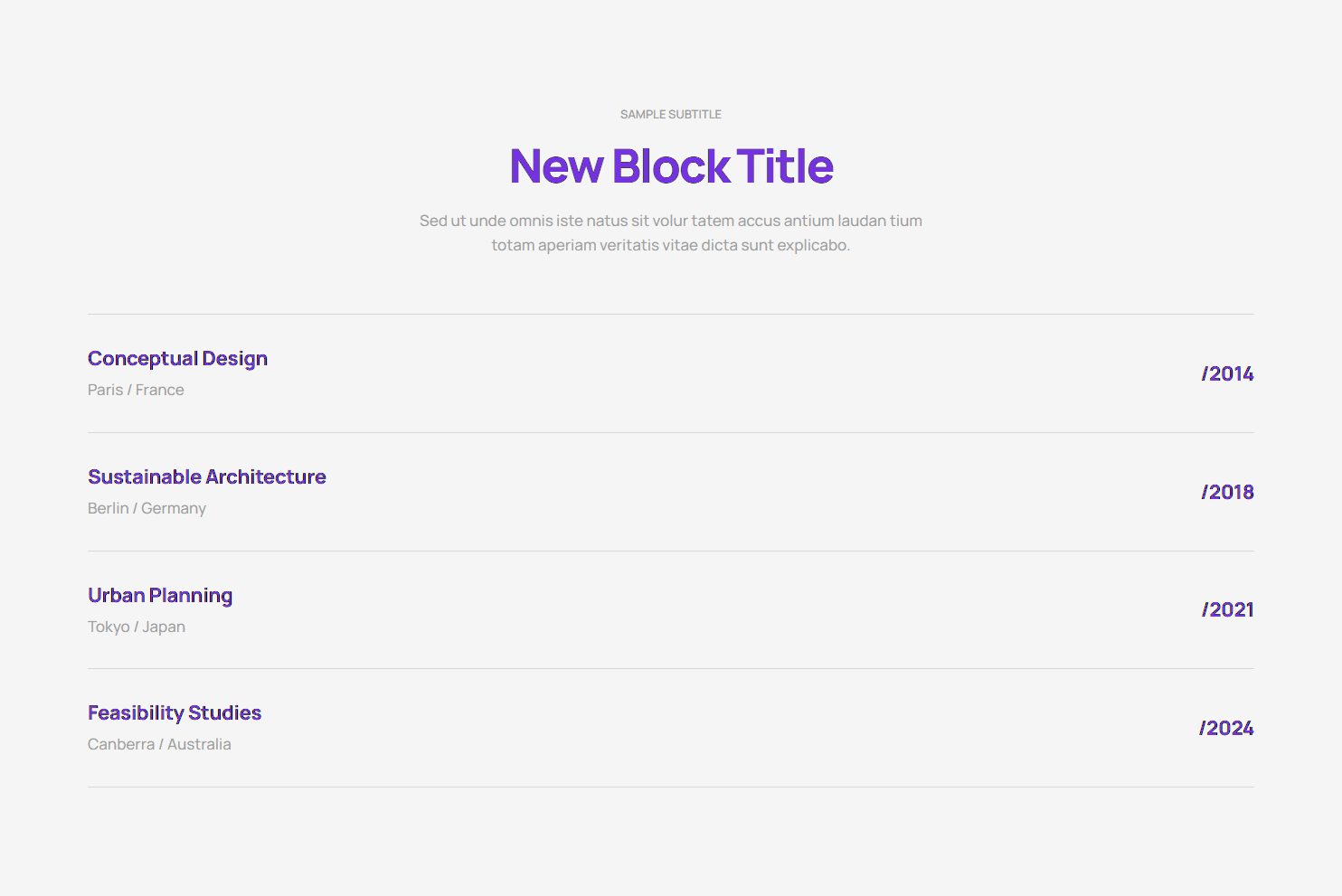This screenshot has height=896, width=1342.
Task: Click the divider line above Conceptual Design
Action: pos(670,315)
